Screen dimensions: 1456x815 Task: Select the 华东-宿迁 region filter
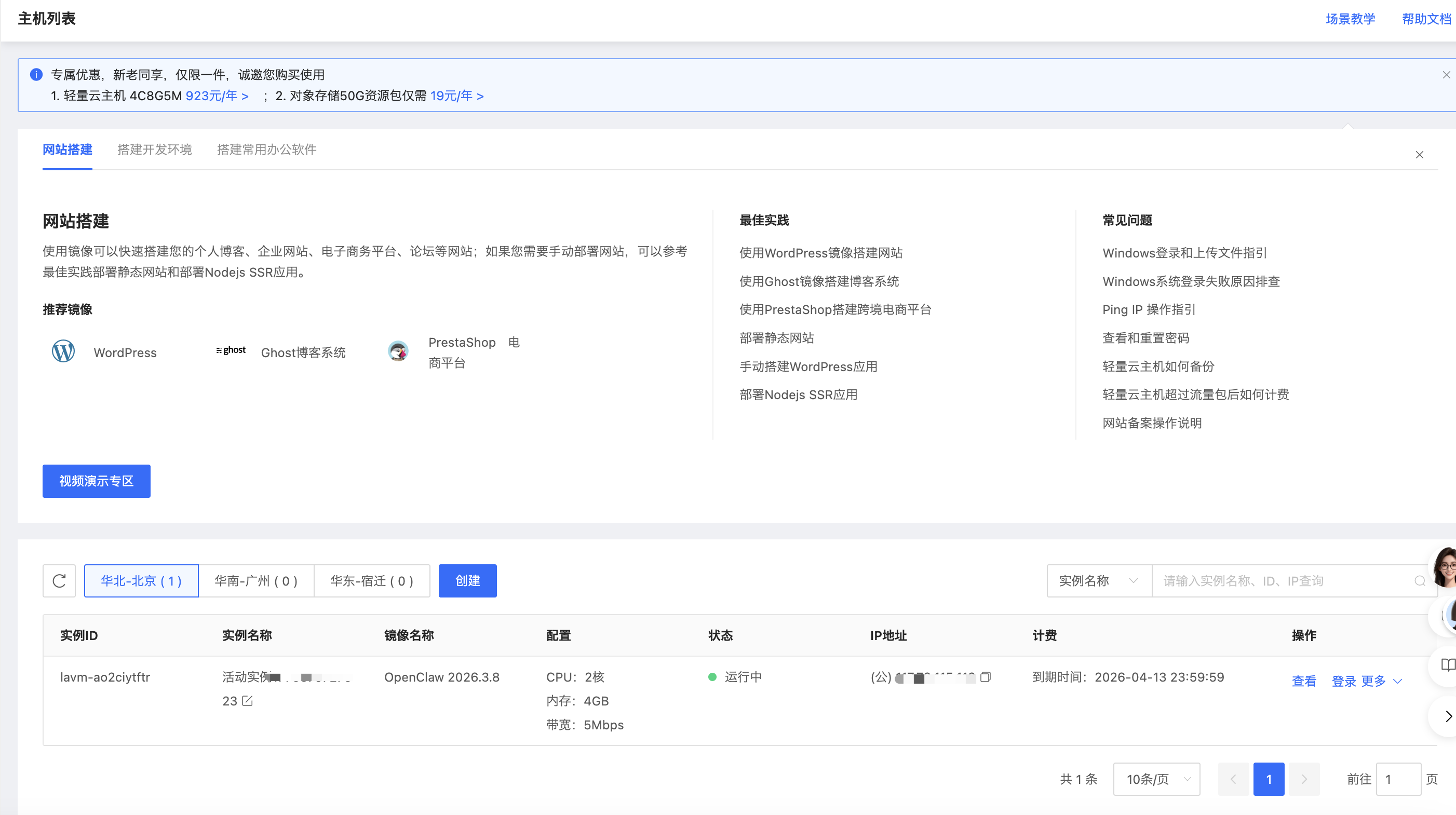tap(371, 580)
